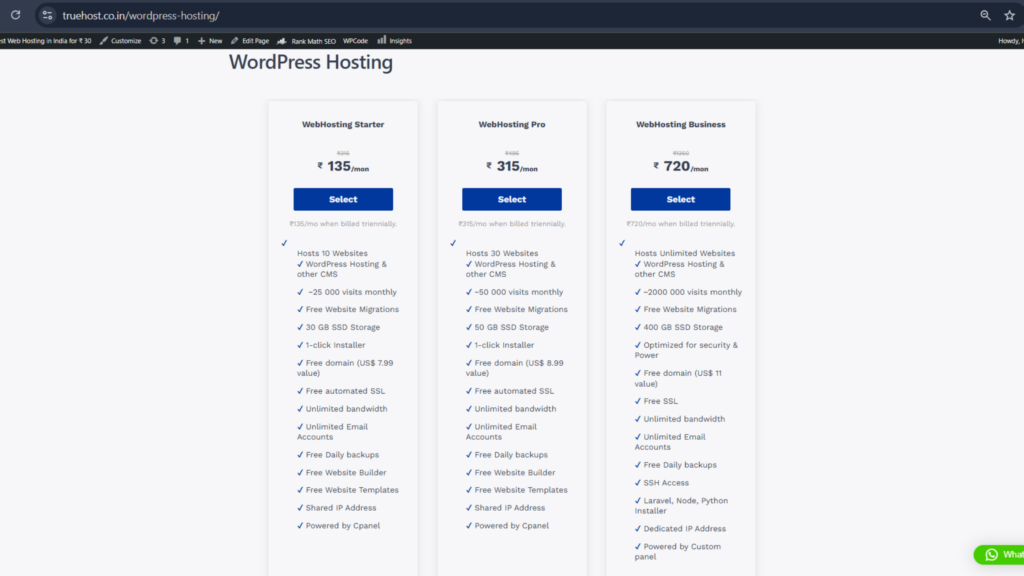Click '~25 000 visits monthly' feature

(352, 292)
